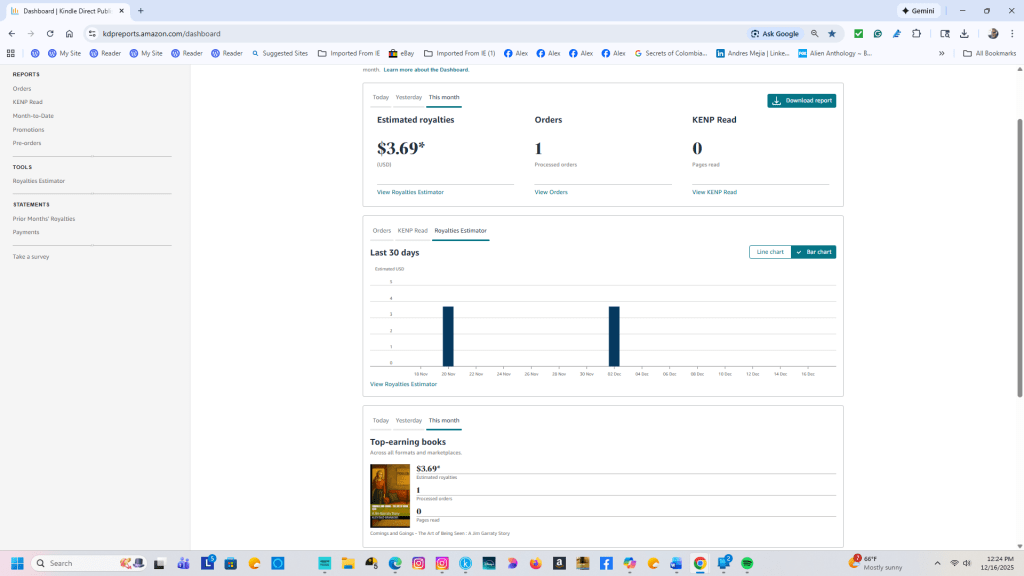Click the book cover thumbnail
The width and height of the screenshot is (1024, 576).
(390, 496)
